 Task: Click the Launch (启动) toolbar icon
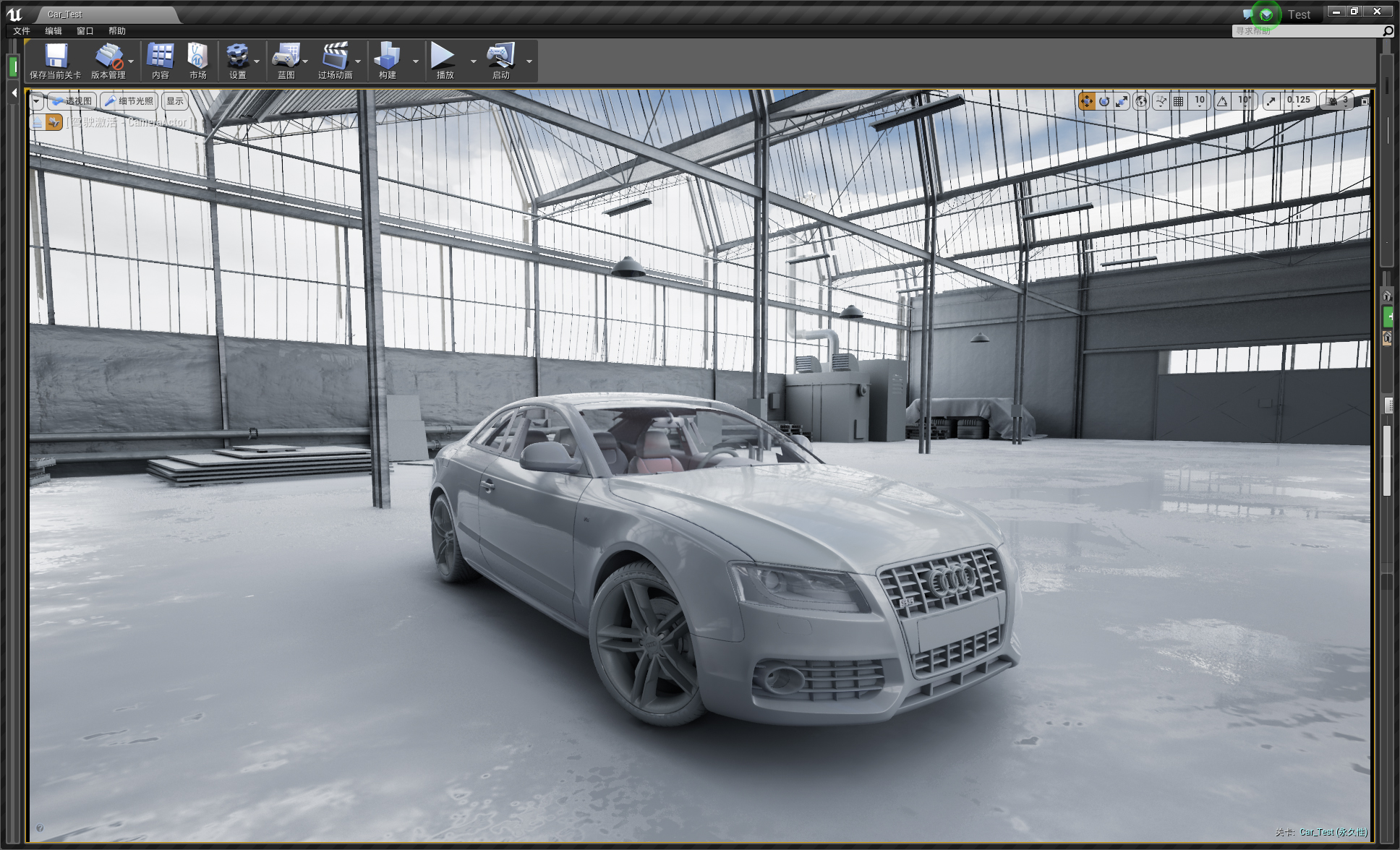(500, 57)
